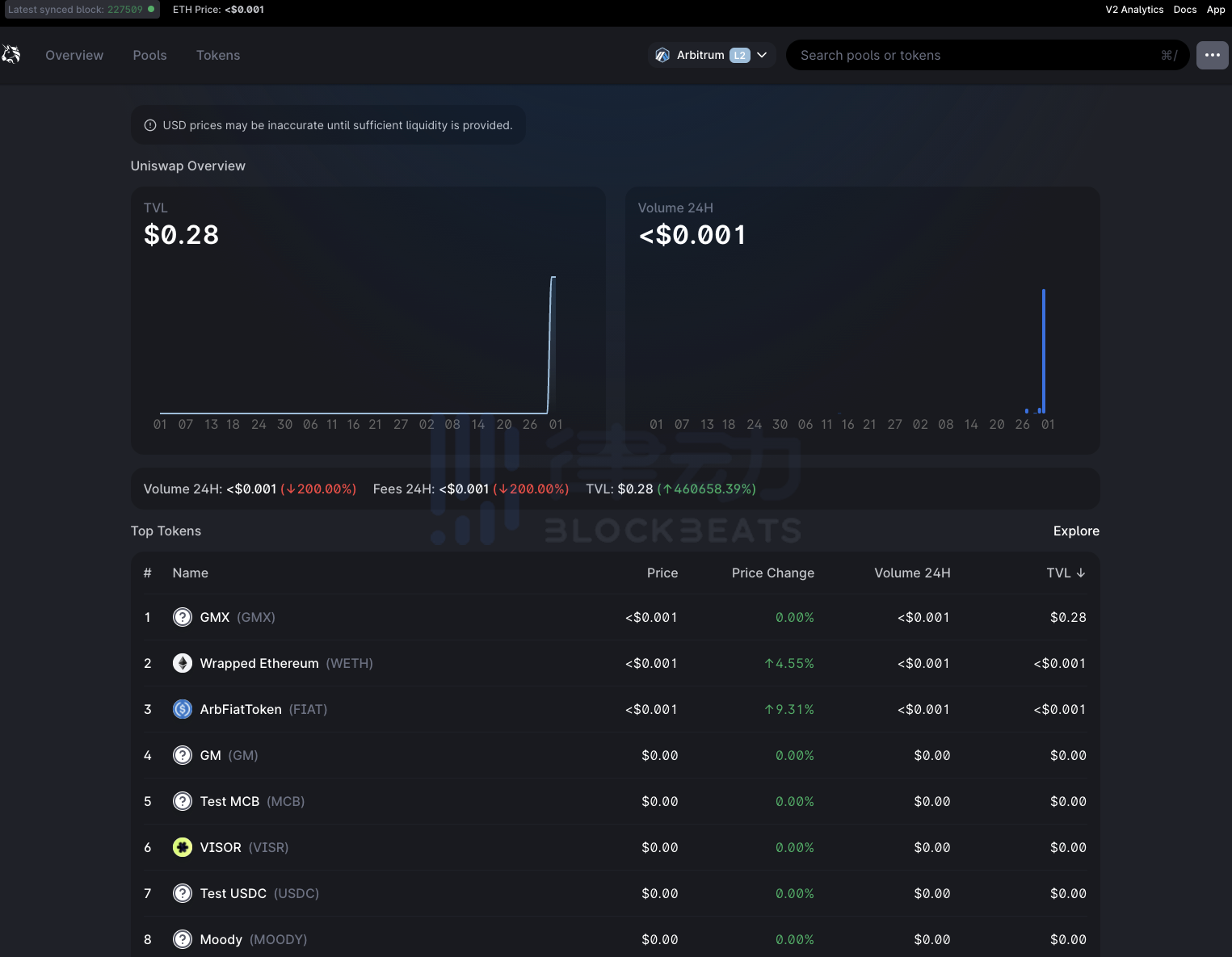Focus the Search pools or tokens field
1232x957 pixels.
click(x=987, y=55)
